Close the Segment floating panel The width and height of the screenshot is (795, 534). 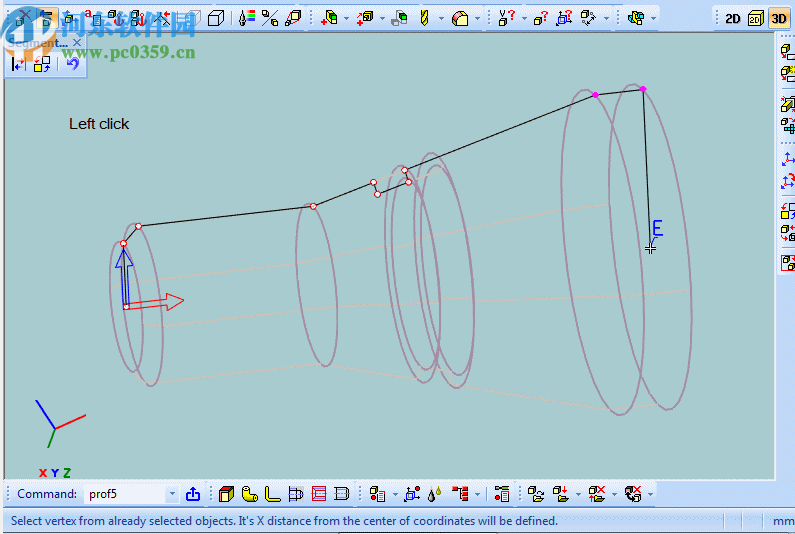point(77,43)
